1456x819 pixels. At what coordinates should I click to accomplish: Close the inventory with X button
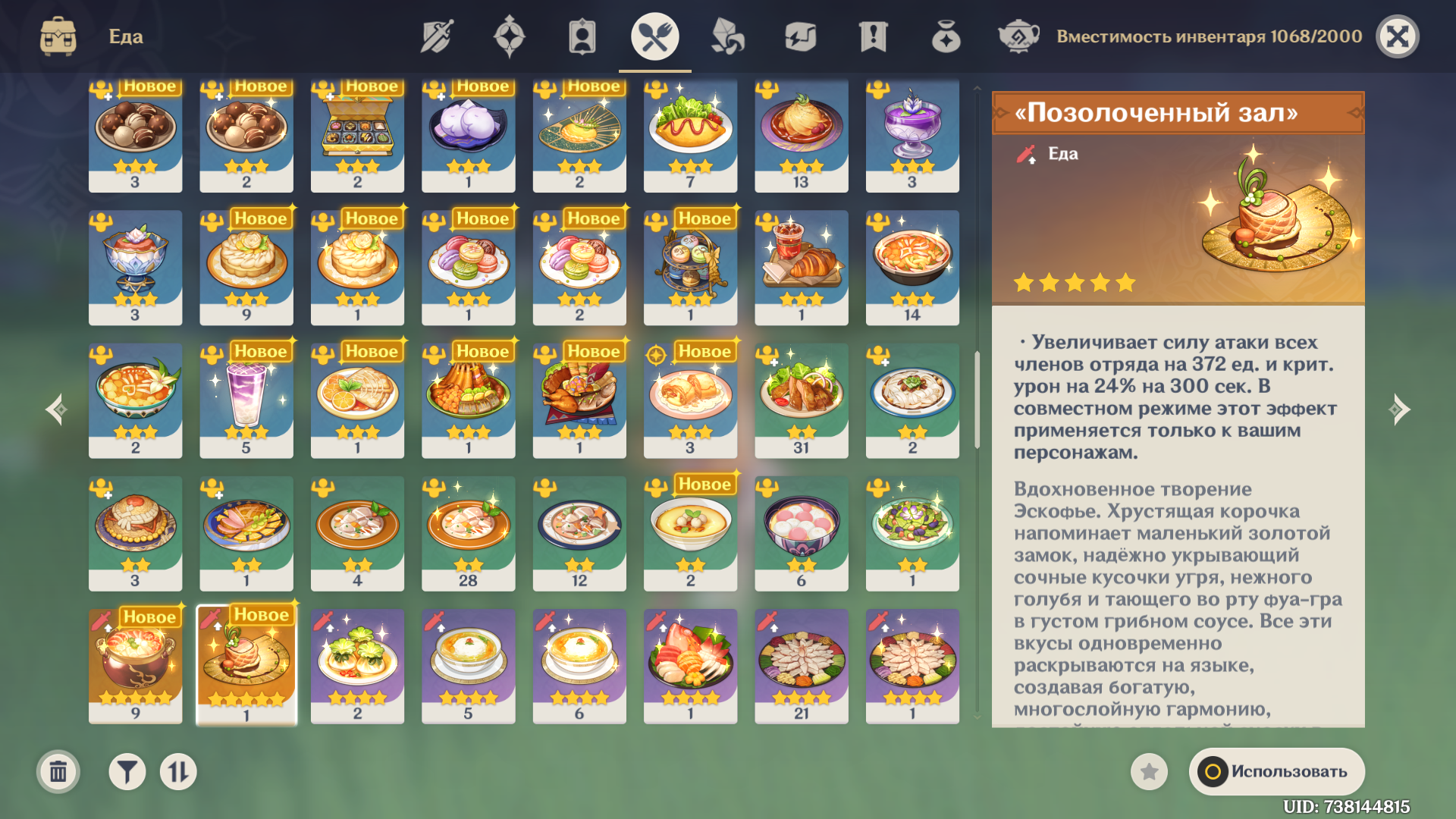tap(1398, 36)
